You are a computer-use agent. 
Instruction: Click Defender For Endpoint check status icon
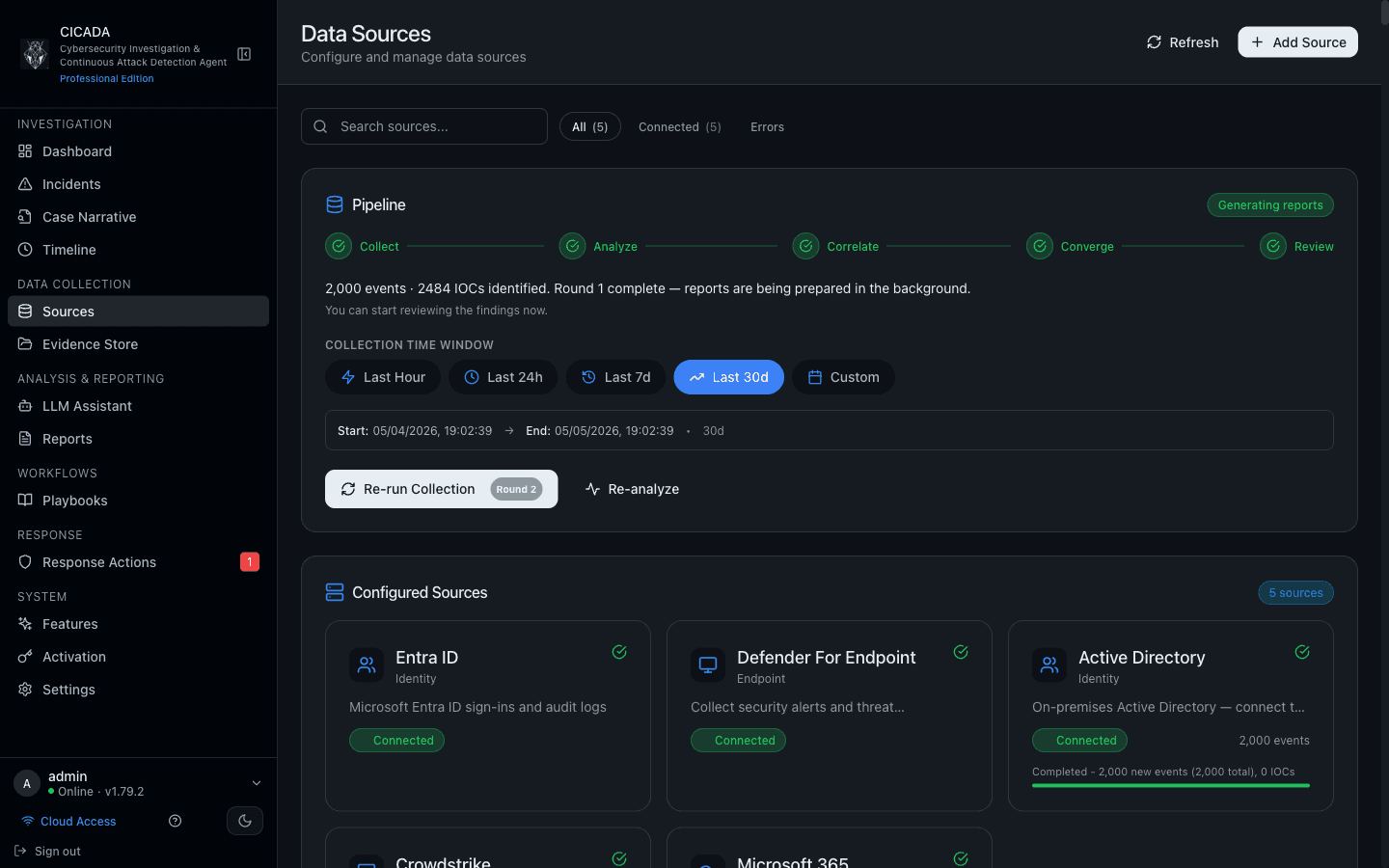(x=961, y=652)
